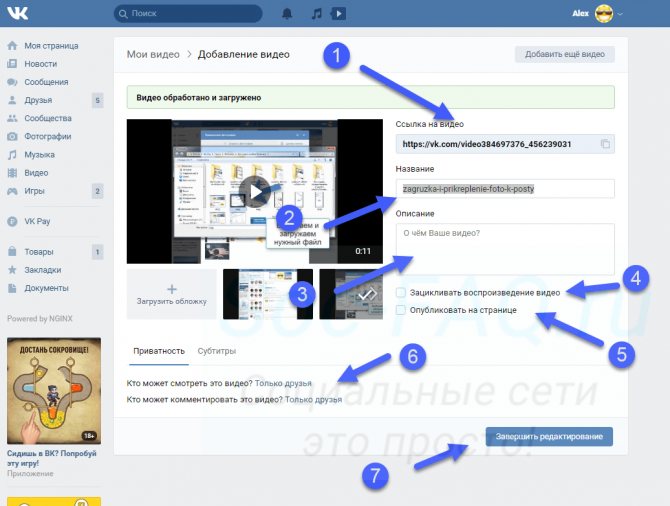Click Завершить редактирование button

[x=549, y=436]
